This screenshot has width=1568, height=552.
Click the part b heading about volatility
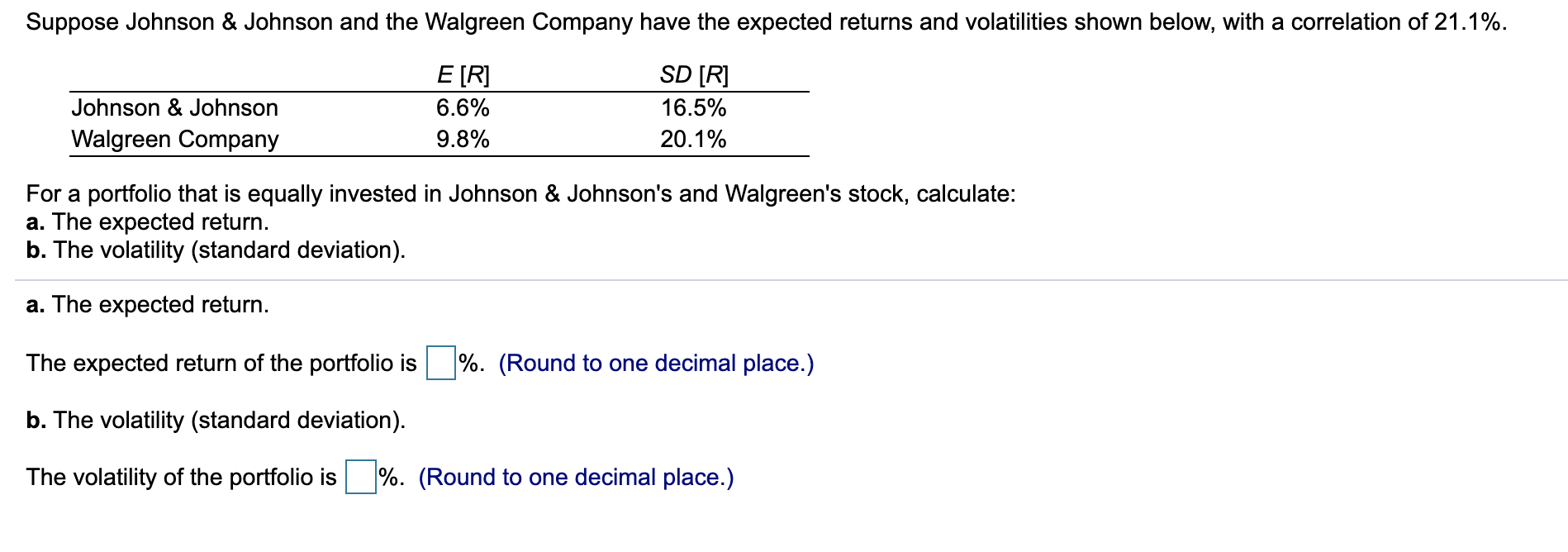[215, 419]
